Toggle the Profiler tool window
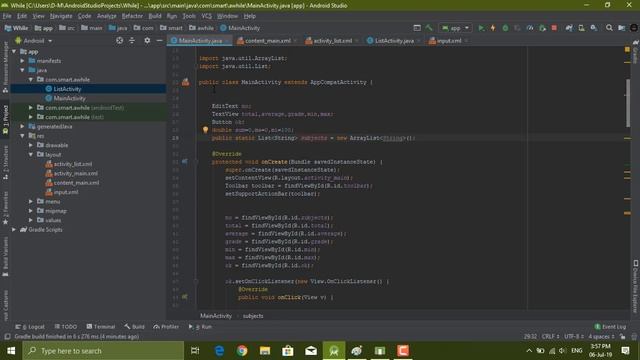Screen dimensions: 640x360 166,327
